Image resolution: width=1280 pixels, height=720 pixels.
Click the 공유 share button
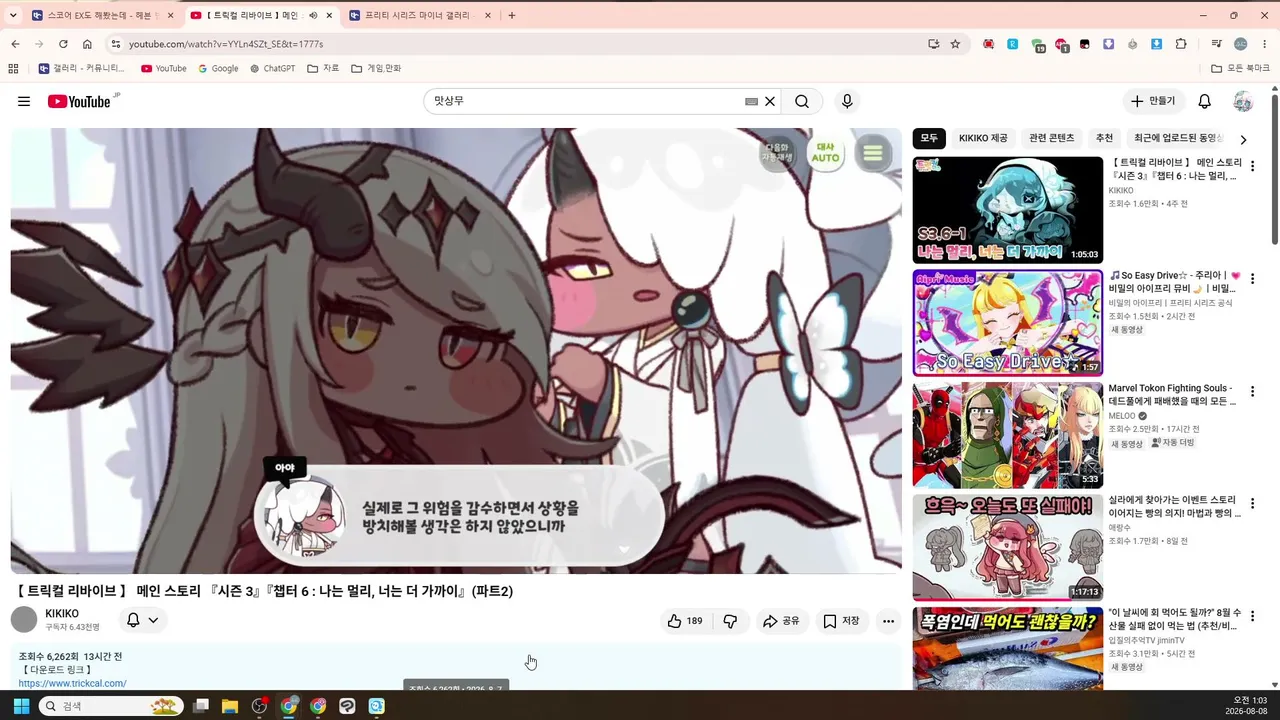781,621
